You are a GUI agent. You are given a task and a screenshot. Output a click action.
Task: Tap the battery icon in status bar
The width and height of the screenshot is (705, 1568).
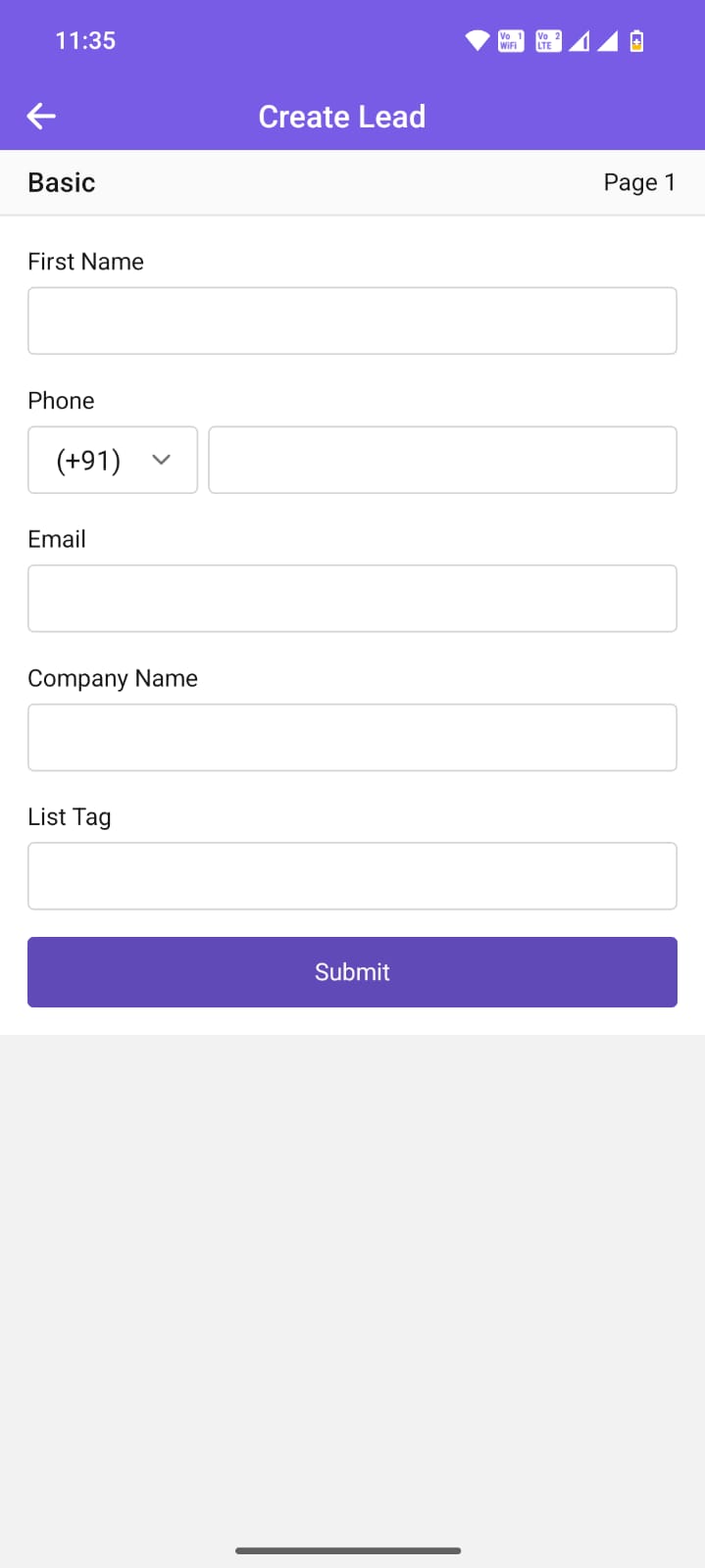click(x=636, y=41)
